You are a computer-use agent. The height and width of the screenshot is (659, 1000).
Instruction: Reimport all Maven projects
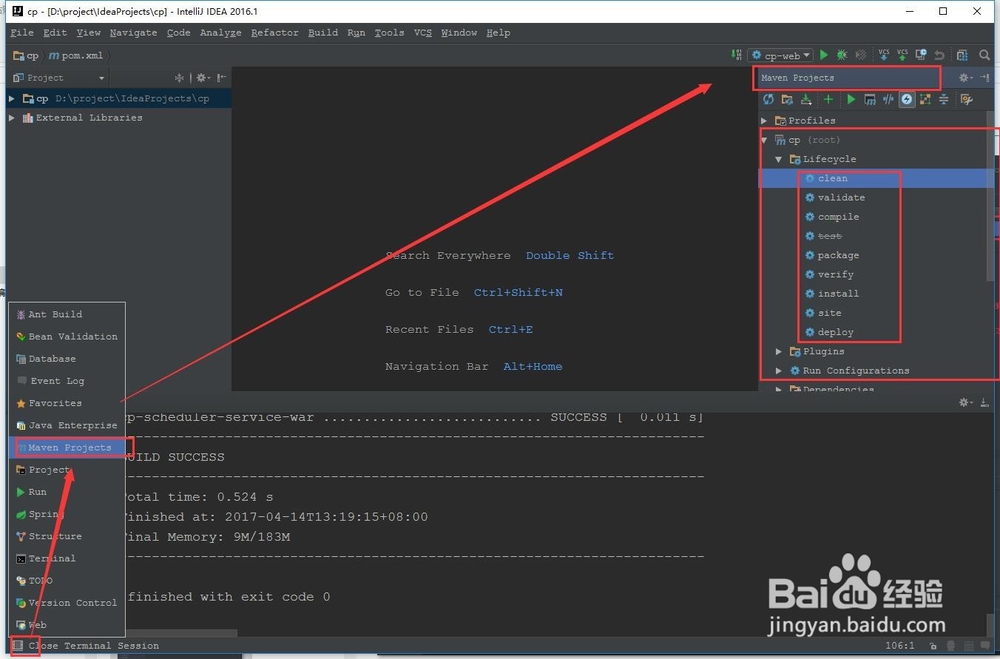click(x=768, y=99)
